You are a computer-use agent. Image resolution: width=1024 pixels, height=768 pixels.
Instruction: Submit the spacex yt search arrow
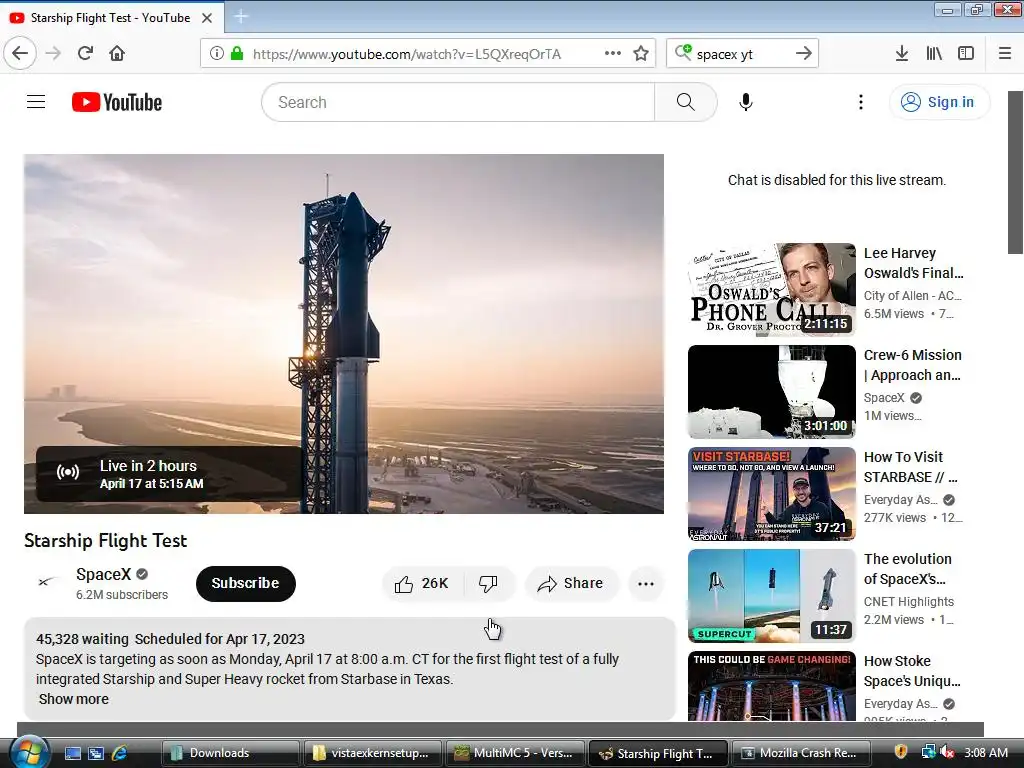click(x=804, y=53)
